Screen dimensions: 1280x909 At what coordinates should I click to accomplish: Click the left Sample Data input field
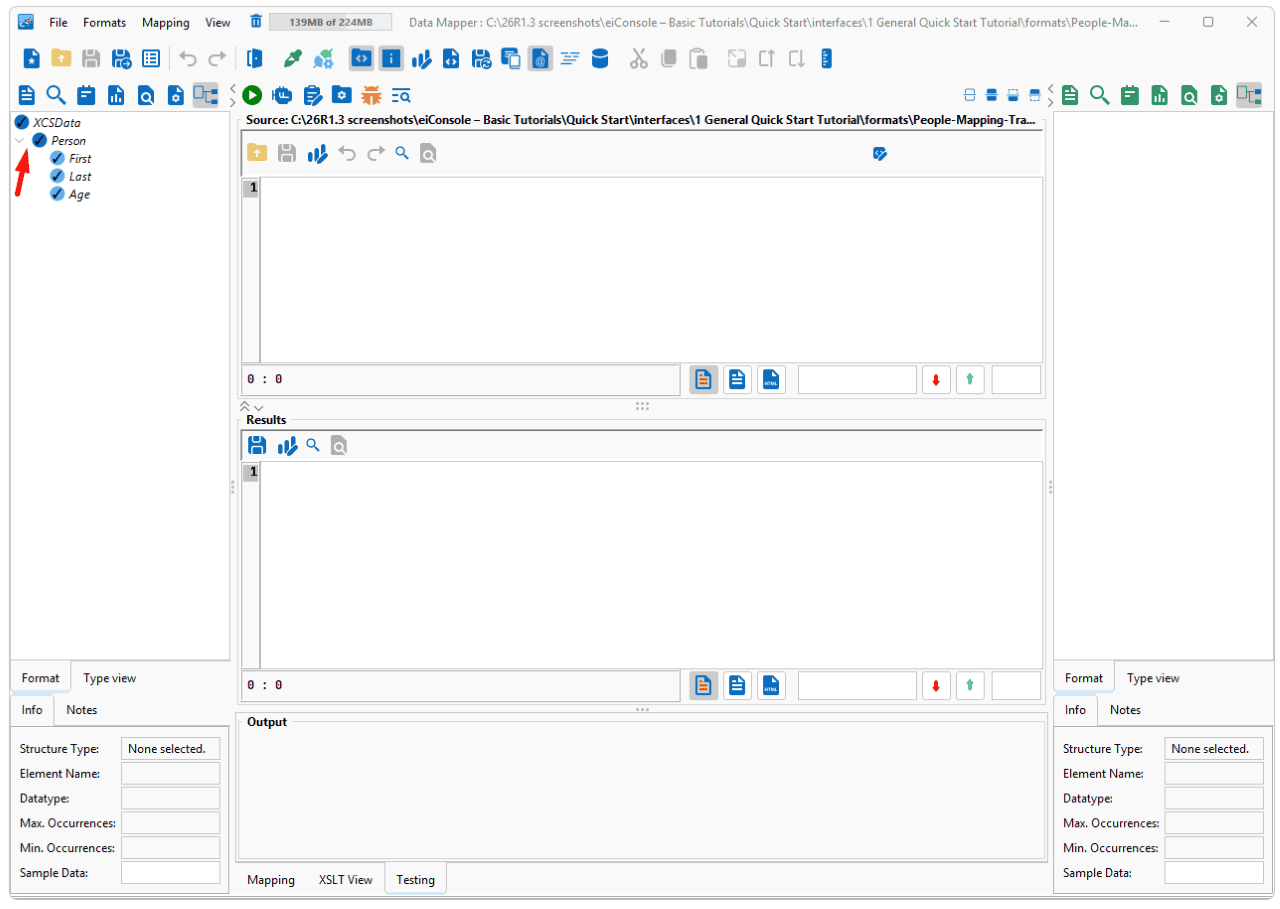(x=170, y=872)
